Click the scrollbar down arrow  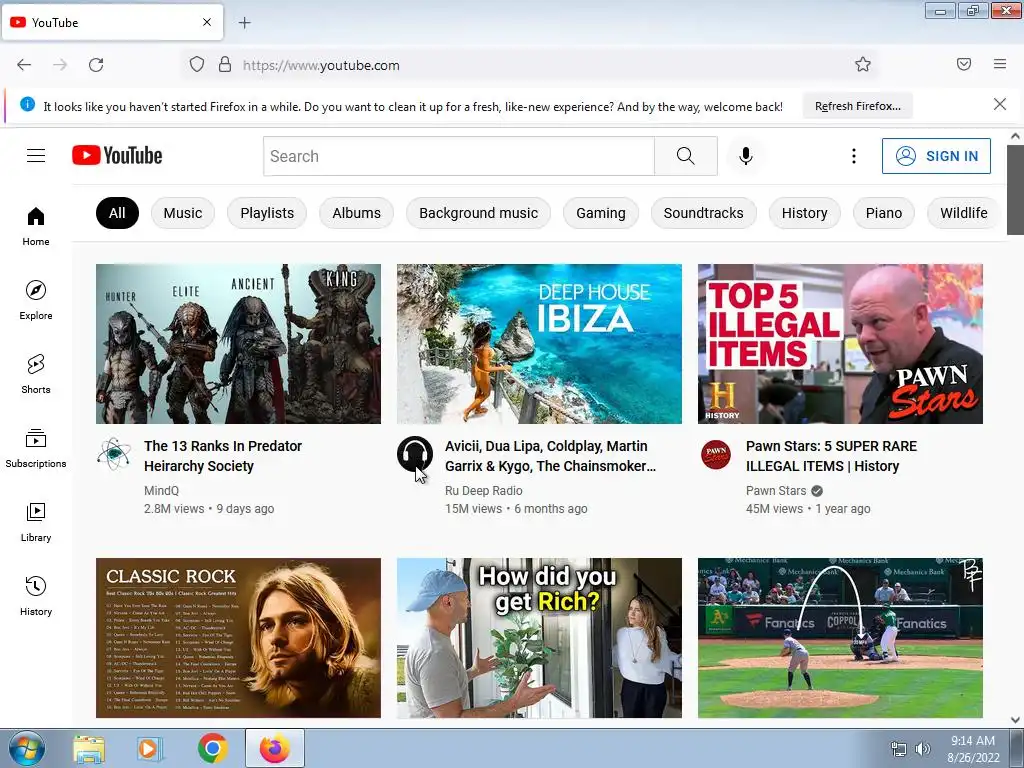click(x=1015, y=720)
